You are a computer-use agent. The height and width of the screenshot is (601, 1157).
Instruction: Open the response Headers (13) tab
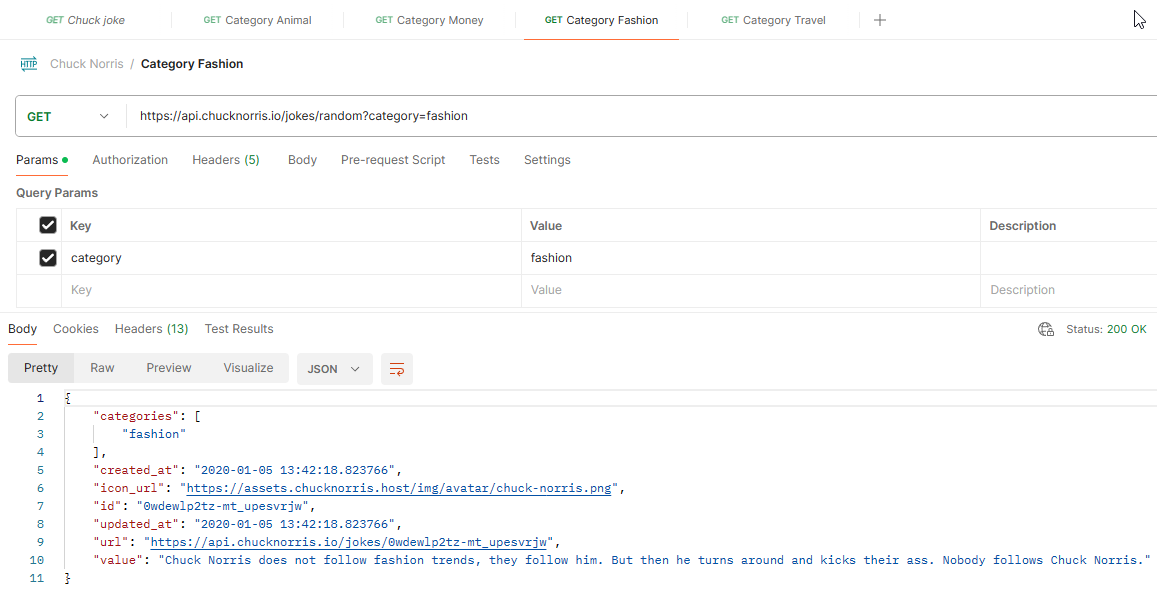tap(151, 329)
